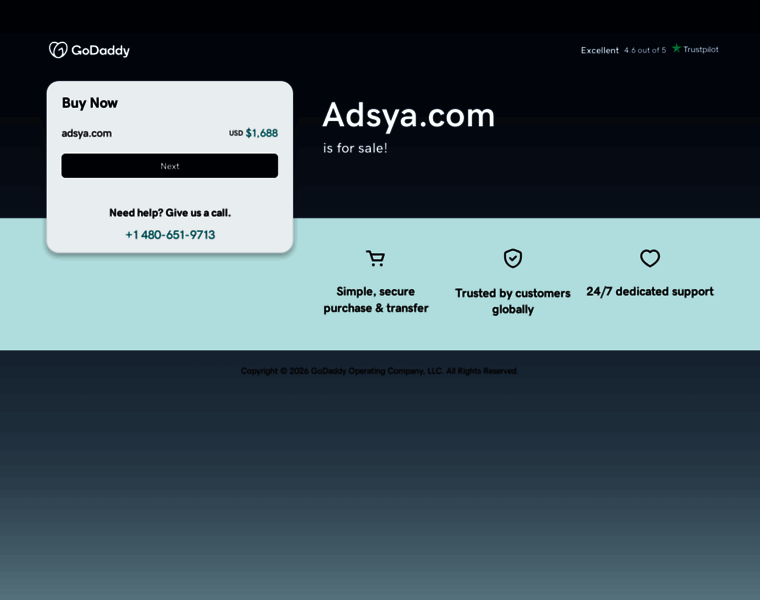
Task: Click 'Need help? Give us a call.' text
Action: point(170,213)
